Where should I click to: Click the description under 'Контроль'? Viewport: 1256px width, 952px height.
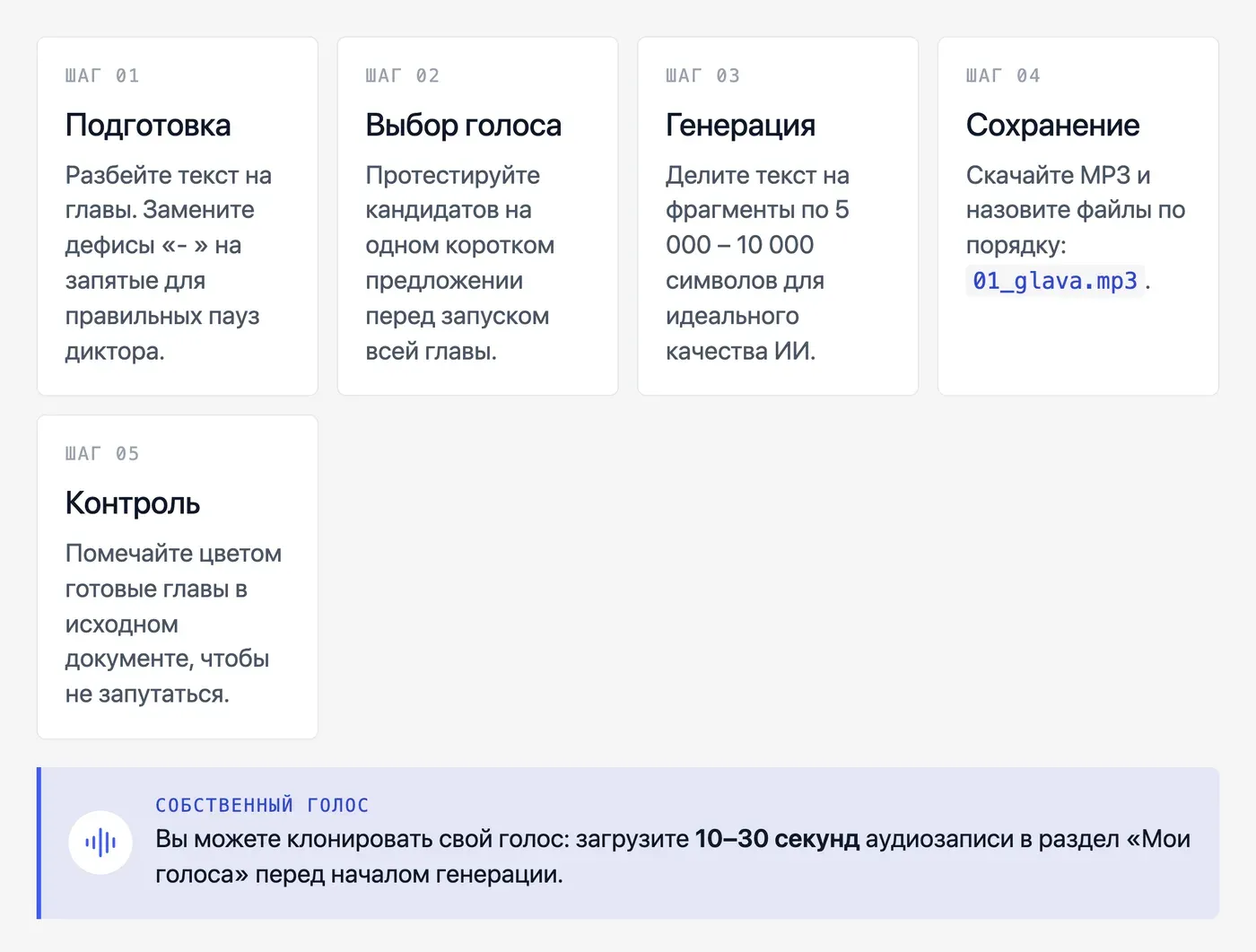(x=174, y=624)
